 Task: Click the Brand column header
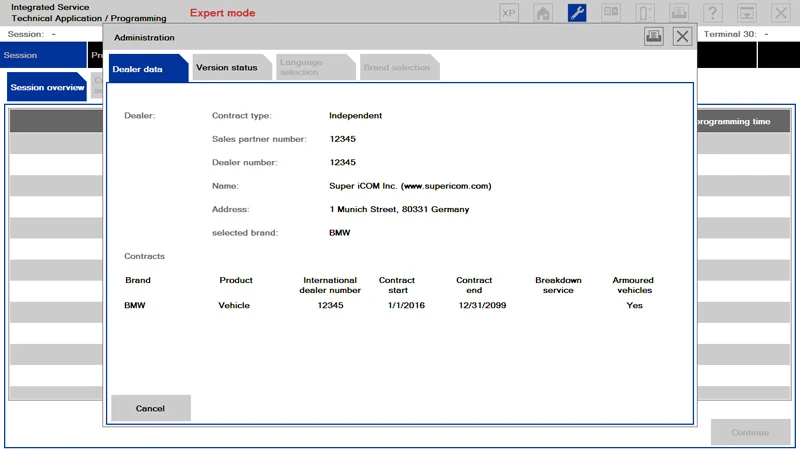(138, 280)
